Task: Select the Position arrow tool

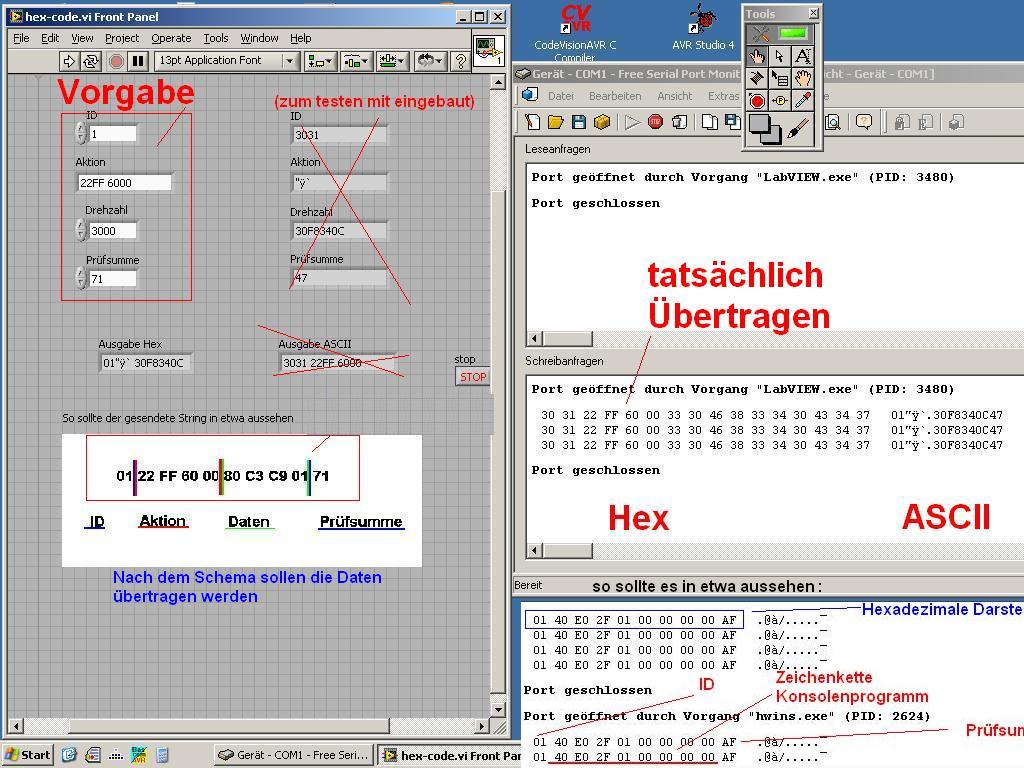Action: pyautogui.click(x=780, y=56)
